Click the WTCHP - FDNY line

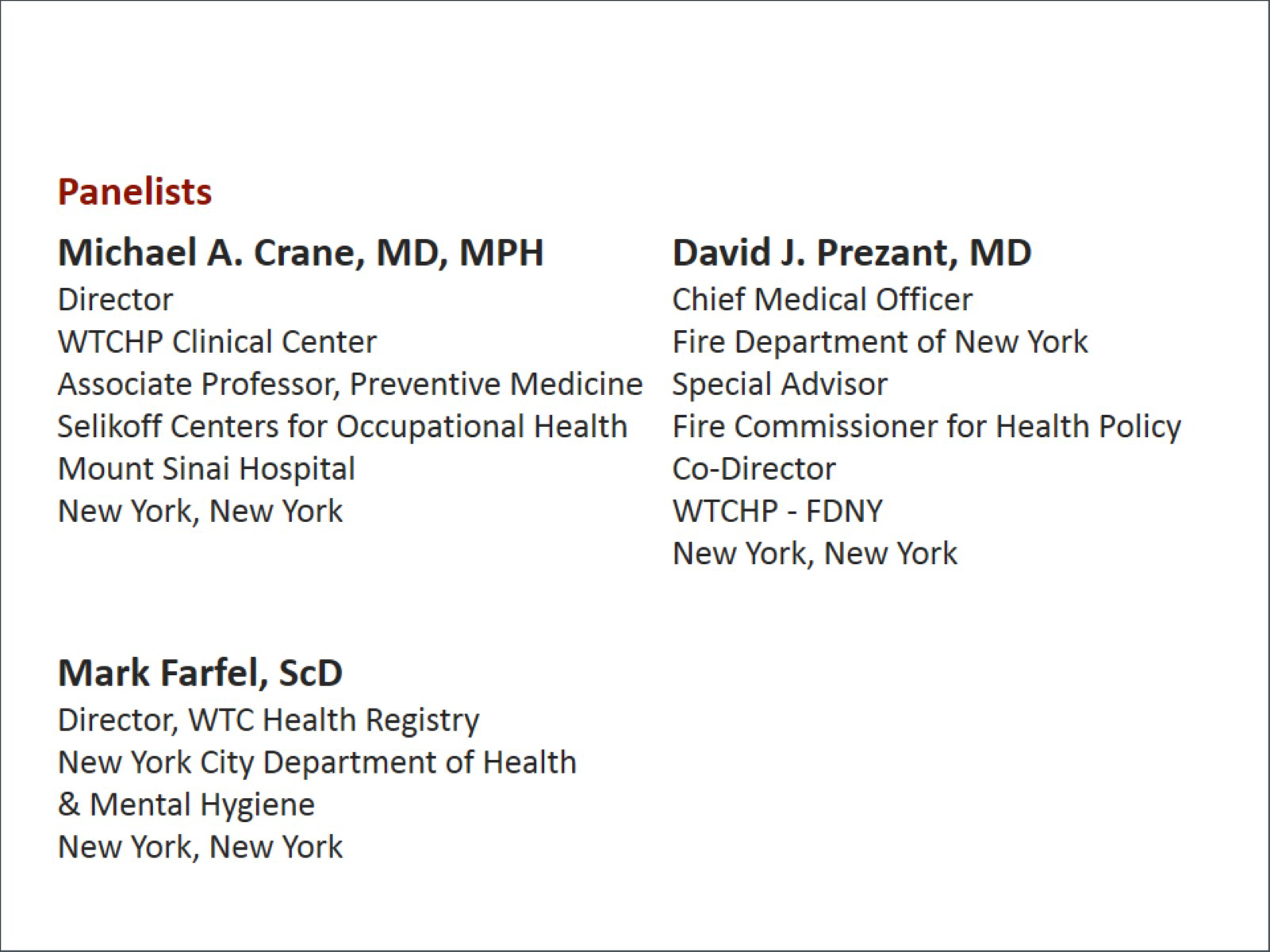(x=777, y=511)
